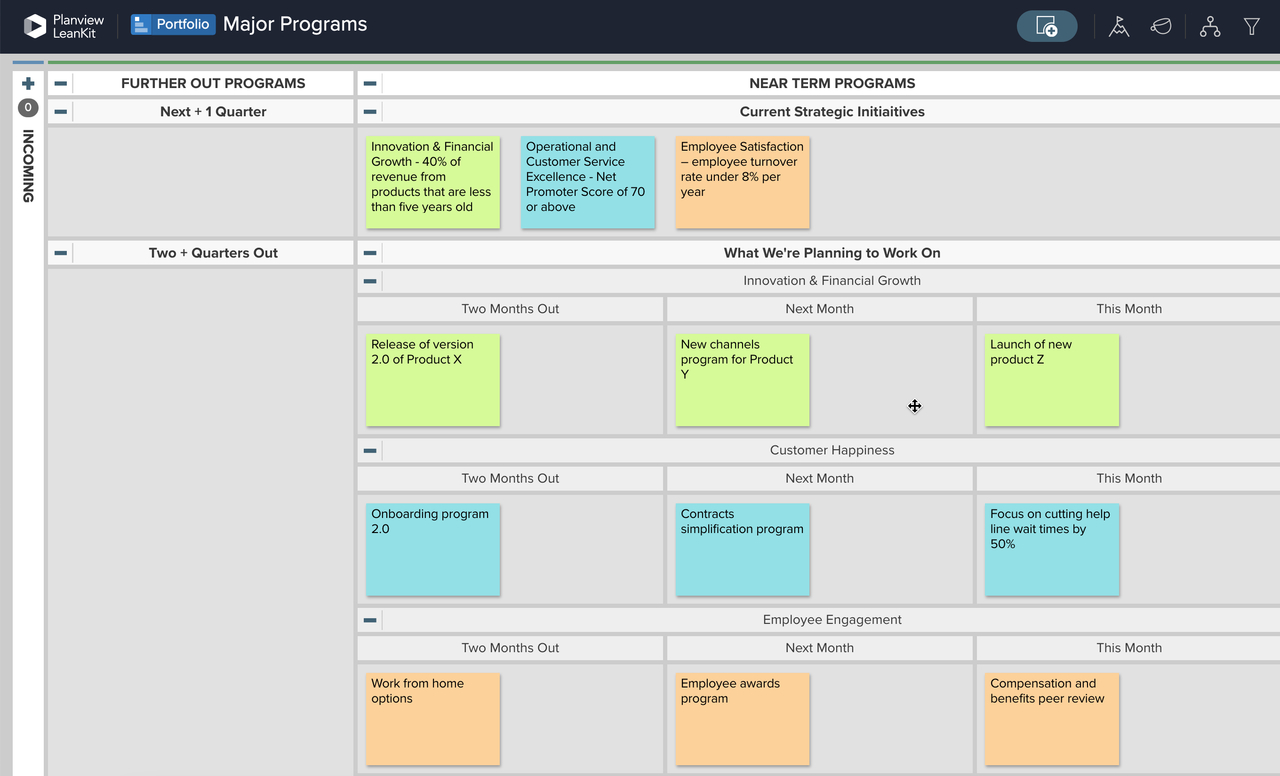Click the zero count badge on the Incoming lane
The height and width of the screenshot is (776, 1280).
click(x=27, y=107)
